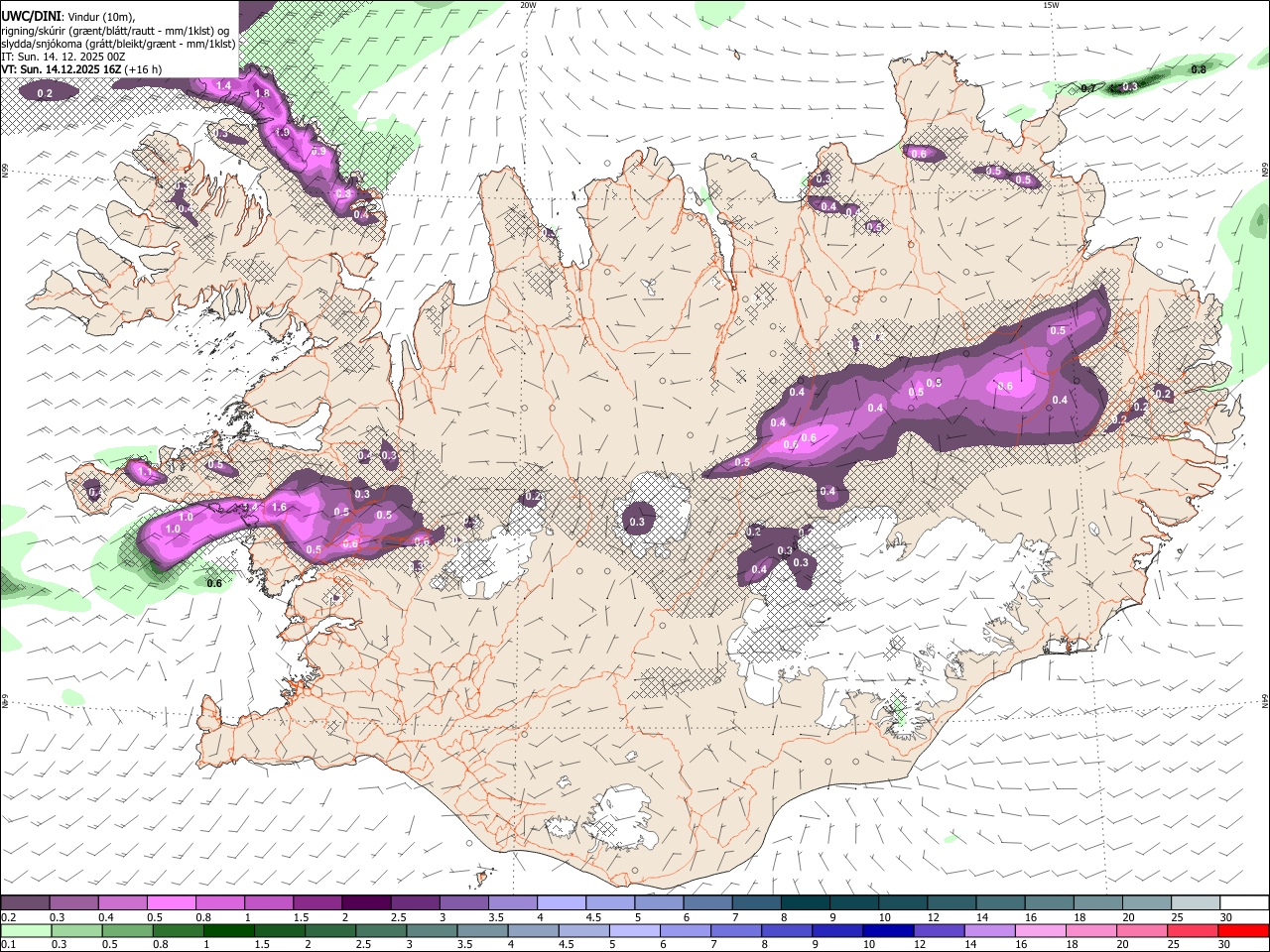
Task: Click the light pink 16–18 rain scale swatch
Action: click(1040, 931)
